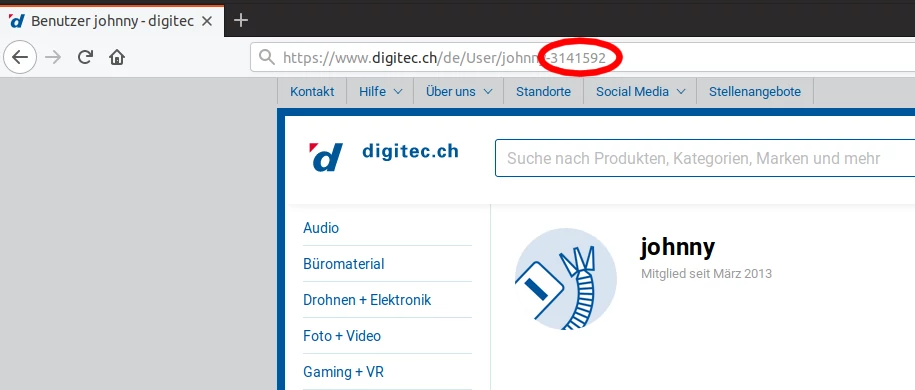This screenshot has width=915, height=390.
Task: Click the search magnifier in the address bar
Action: [267, 57]
